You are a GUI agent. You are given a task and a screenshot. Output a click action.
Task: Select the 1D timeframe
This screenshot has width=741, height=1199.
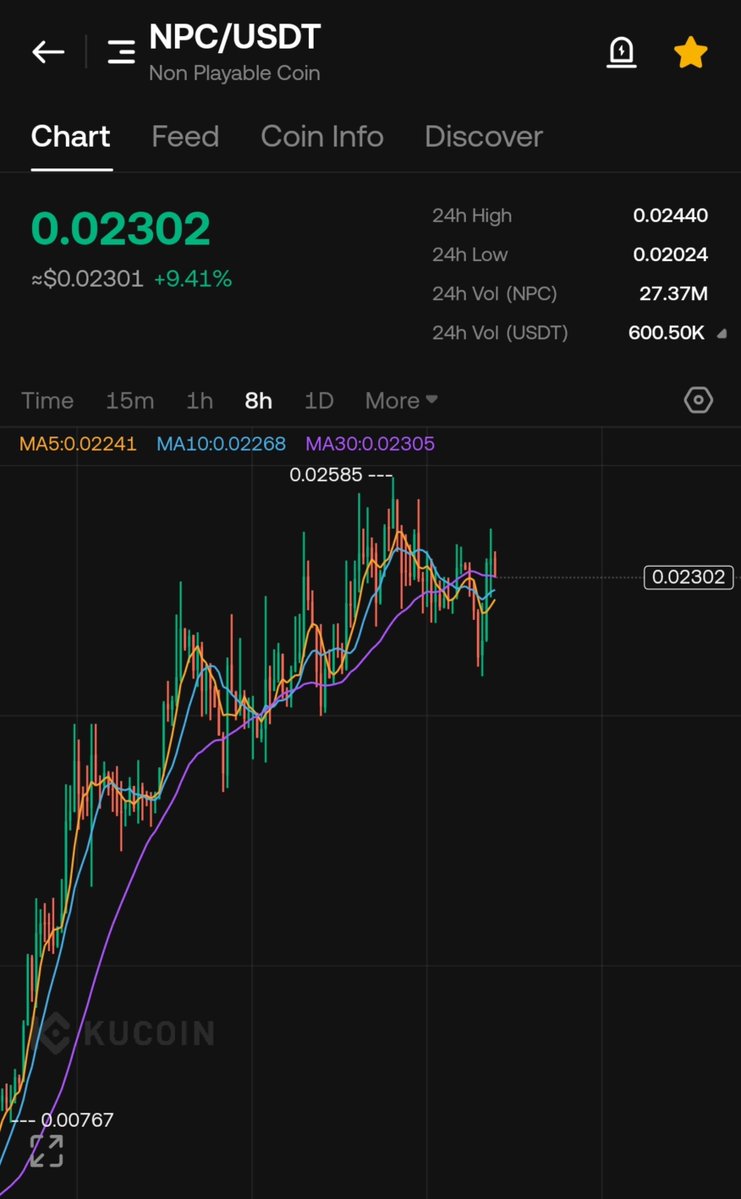319,400
